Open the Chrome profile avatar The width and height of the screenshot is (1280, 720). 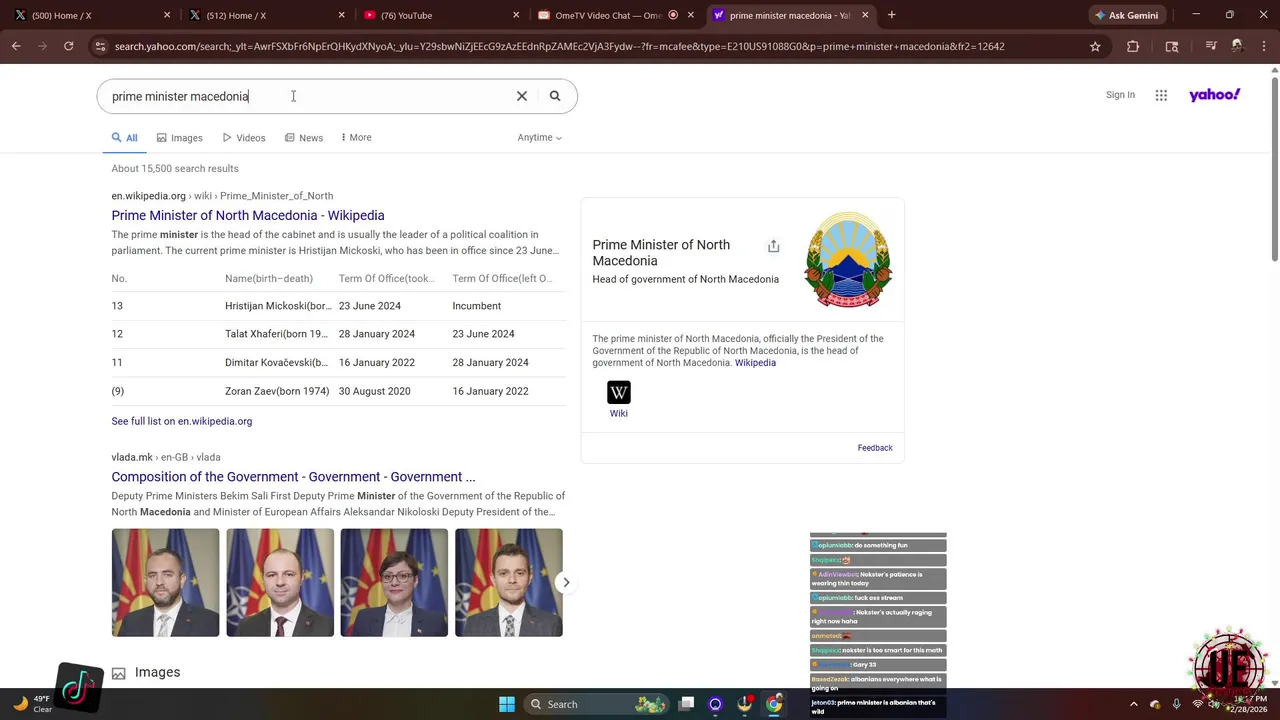point(1237,46)
